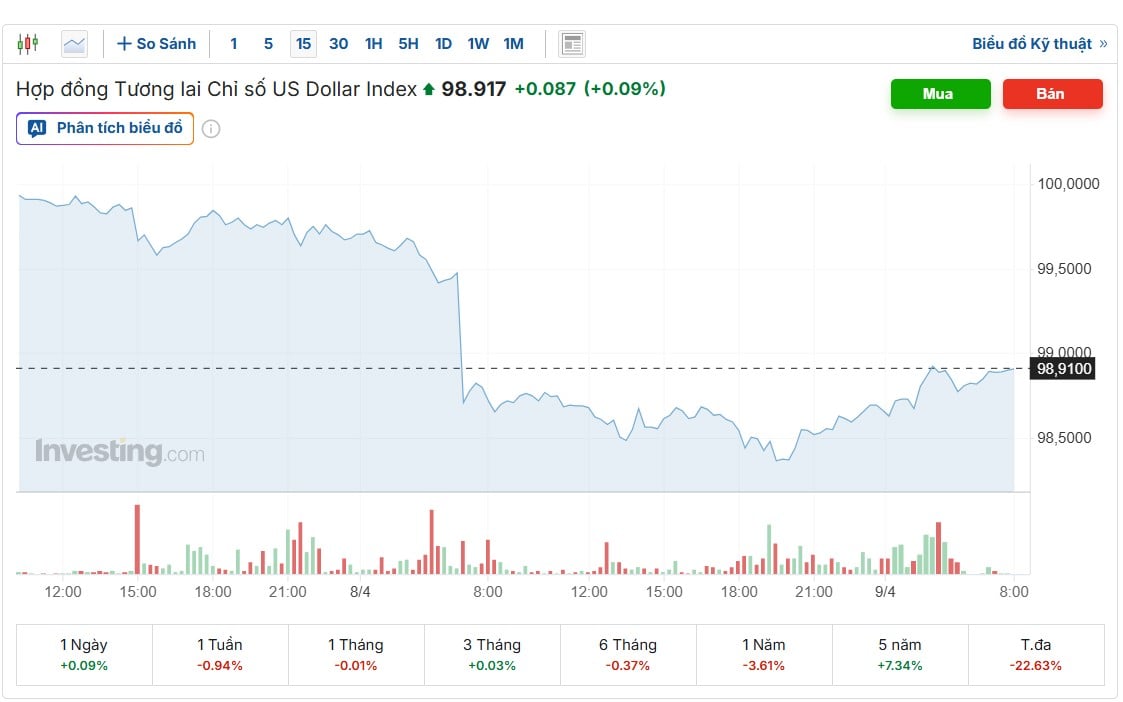The width and height of the screenshot is (1123, 702).
Task: Click the So Sánh compare plus icon
Action: click(x=125, y=43)
